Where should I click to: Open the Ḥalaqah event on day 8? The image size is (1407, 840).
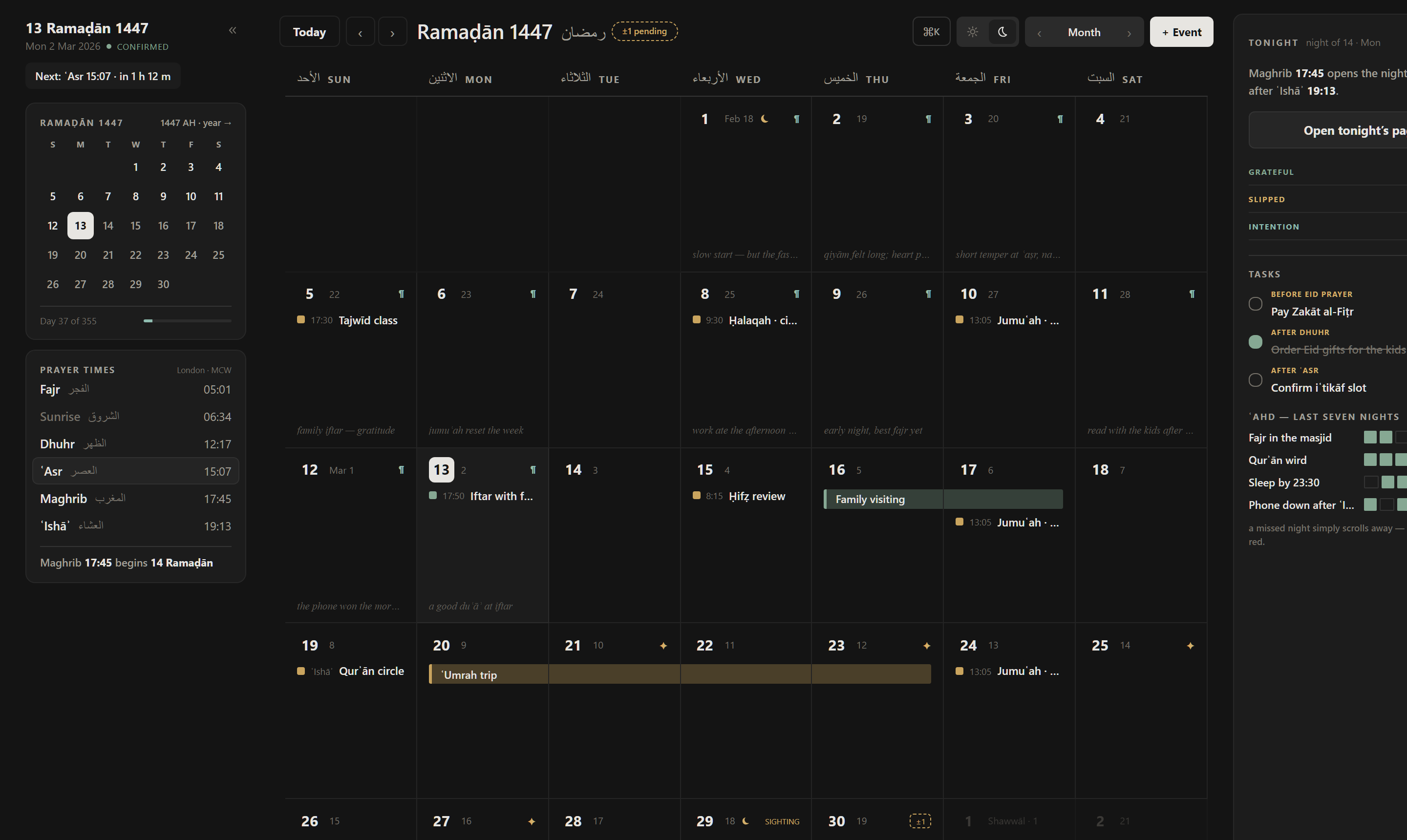coord(745,320)
